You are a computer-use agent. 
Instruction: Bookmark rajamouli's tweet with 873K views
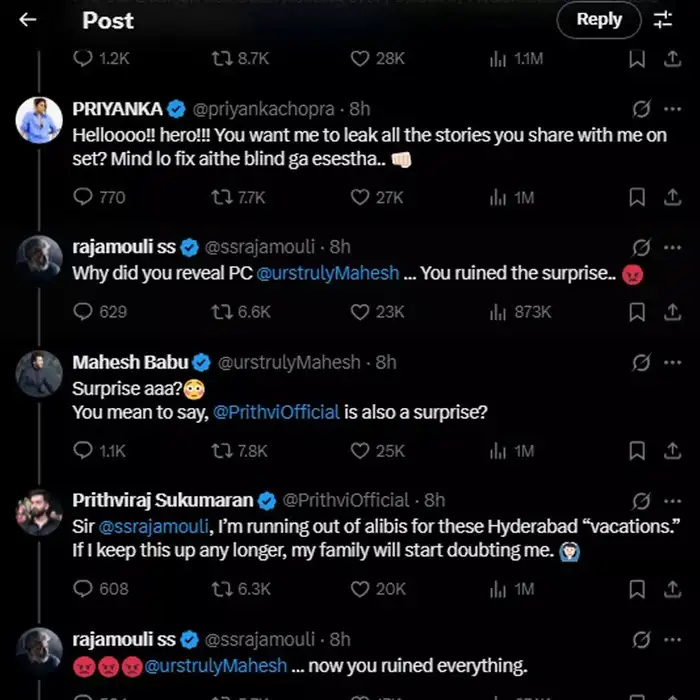pyautogui.click(x=636, y=312)
